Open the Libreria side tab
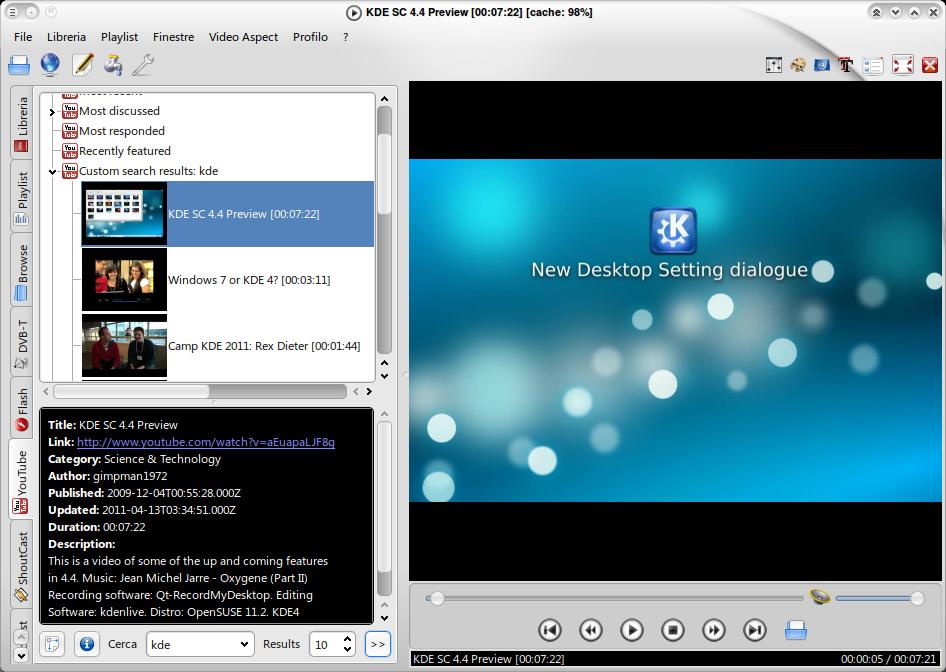Image resolution: width=946 pixels, height=672 pixels. tap(22, 123)
